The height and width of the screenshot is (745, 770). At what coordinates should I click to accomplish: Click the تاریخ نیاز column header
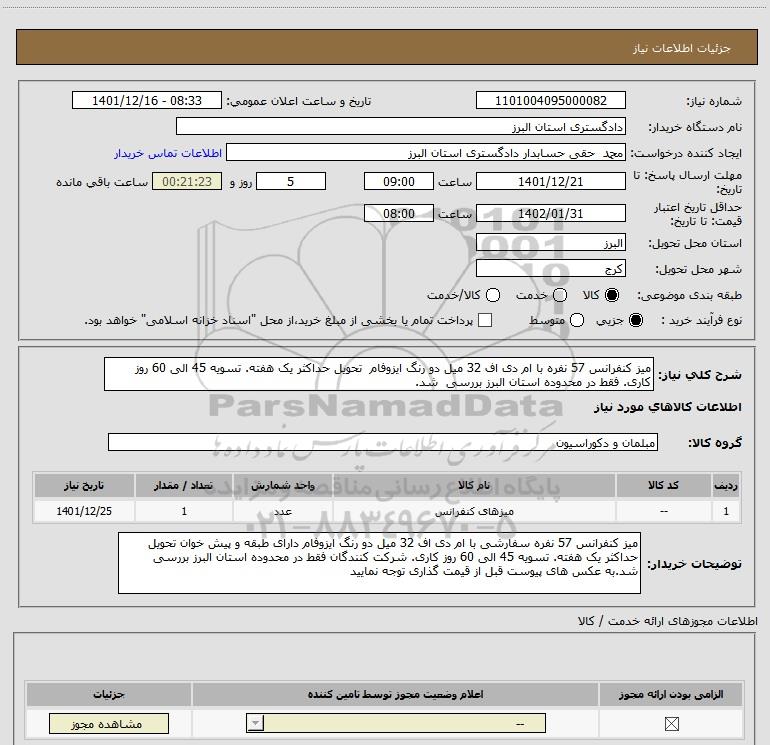click(x=84, y=485)
